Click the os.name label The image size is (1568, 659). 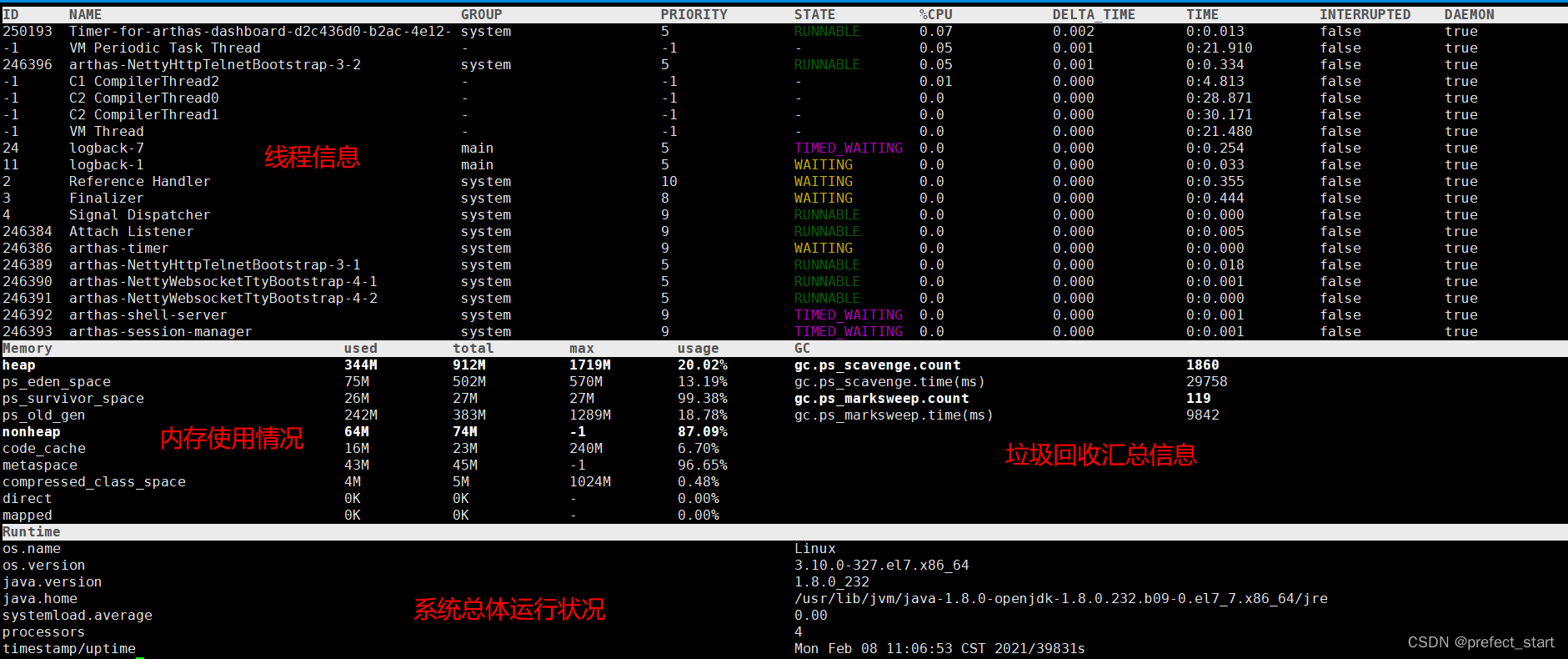[x=32, y=549]
